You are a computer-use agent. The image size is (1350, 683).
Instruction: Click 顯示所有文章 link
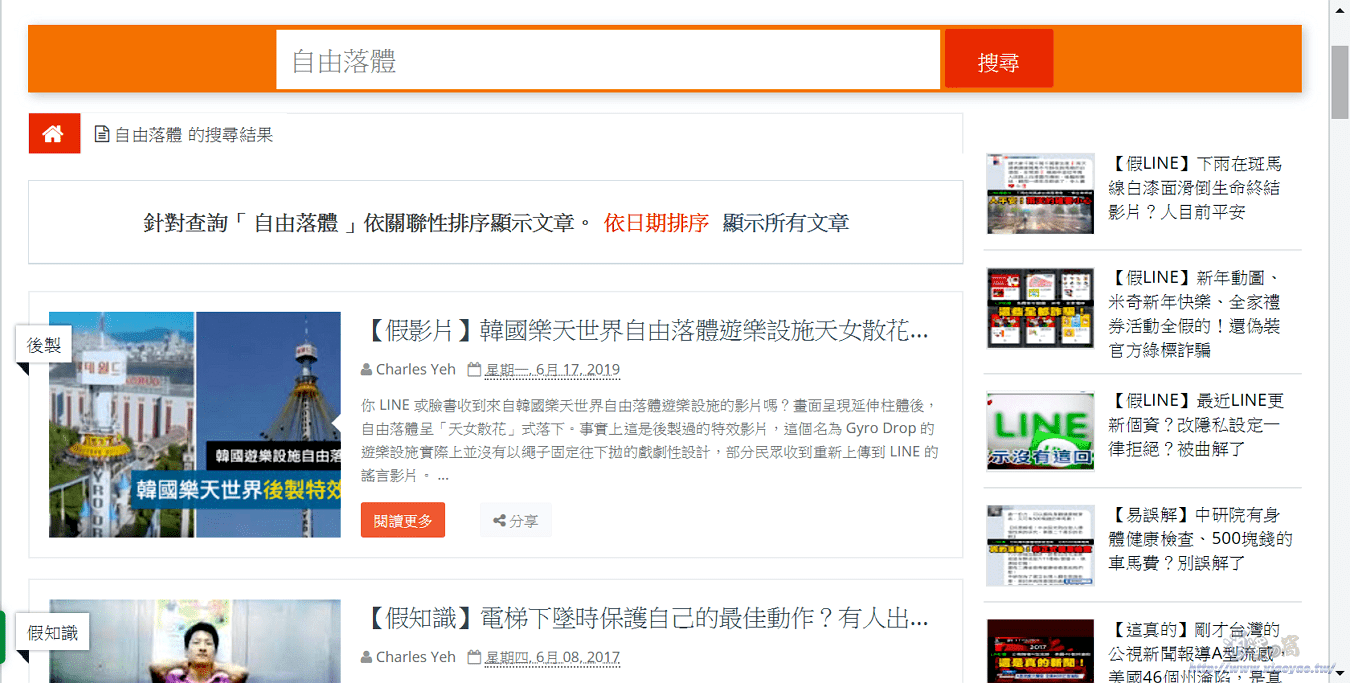click(x=786, y=223)
